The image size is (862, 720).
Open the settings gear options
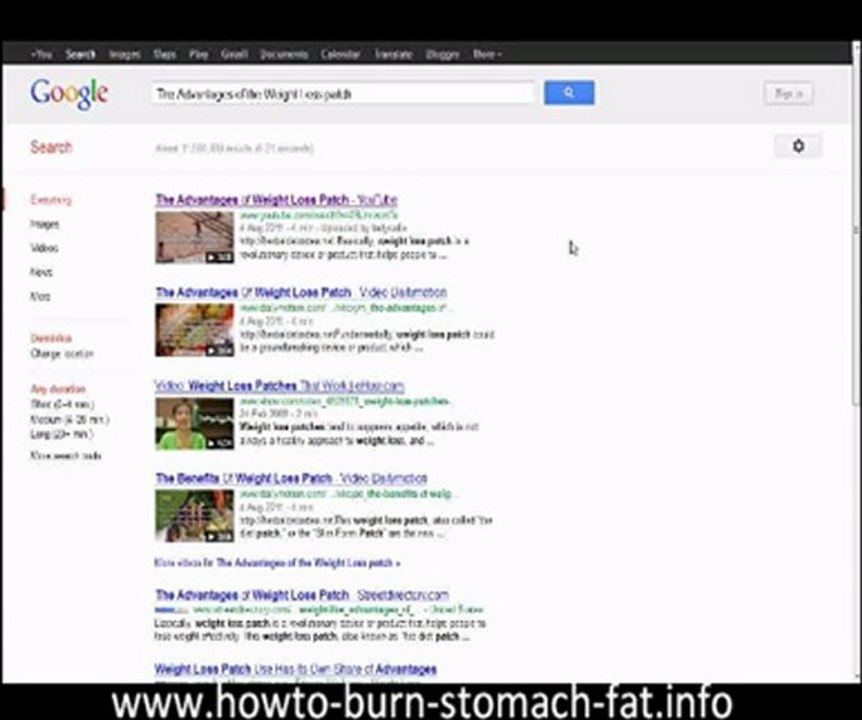[798, 146]
